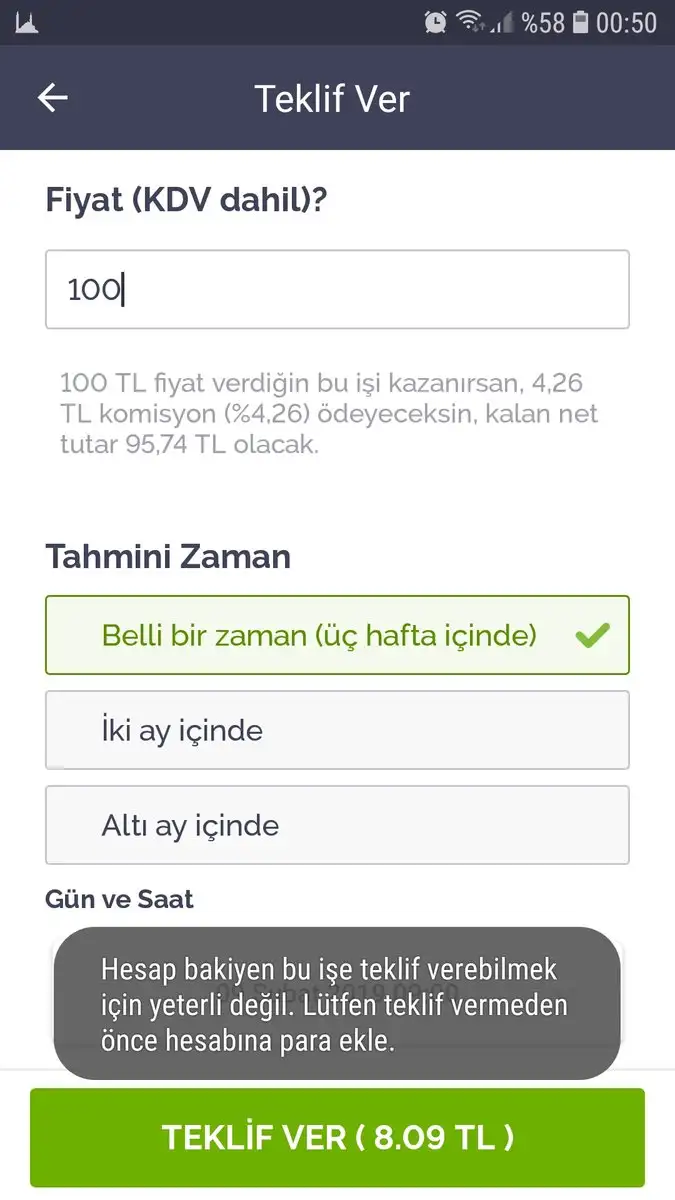Tap the notification icon at top-left
Image resolution: width=675 pixels, height=1200 pixels.
[26, 22]
